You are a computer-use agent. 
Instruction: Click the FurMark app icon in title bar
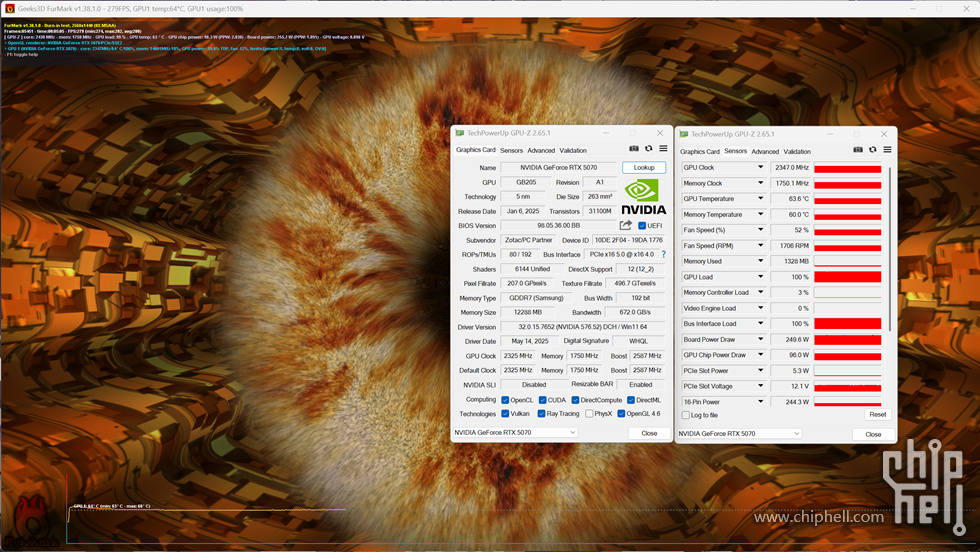(9, 9)
